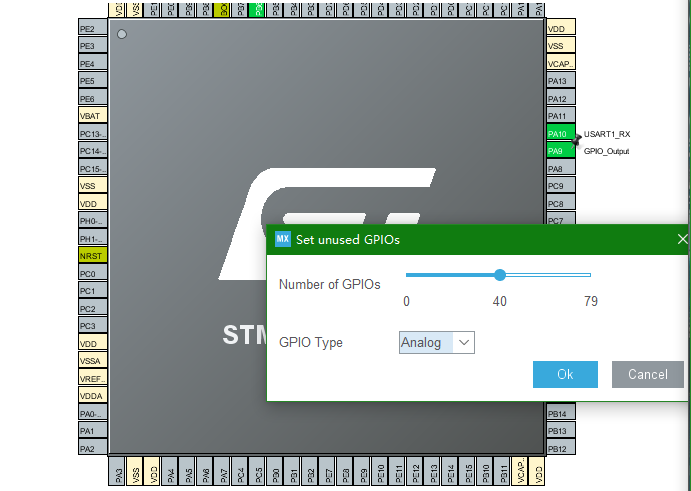This screenshot has width=691, height=491.
Task: Select pin PE10 on the chip
Action: tap(379, 471)
